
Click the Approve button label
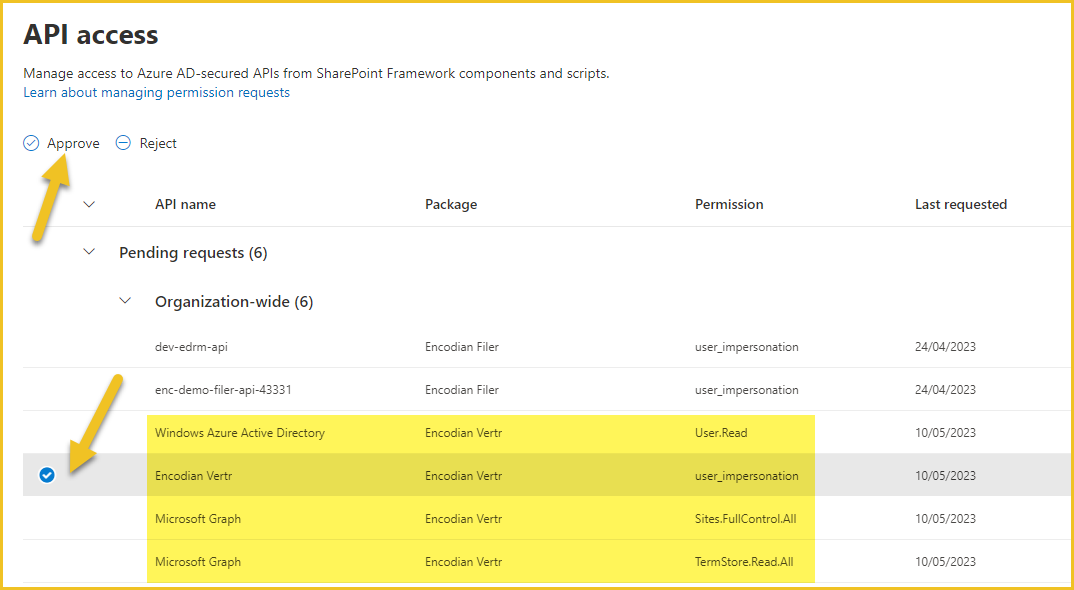73,143
